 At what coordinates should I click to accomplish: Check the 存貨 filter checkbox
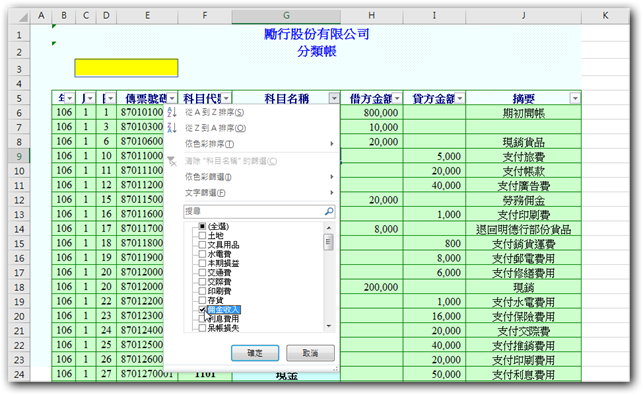[x=202, y=300]
